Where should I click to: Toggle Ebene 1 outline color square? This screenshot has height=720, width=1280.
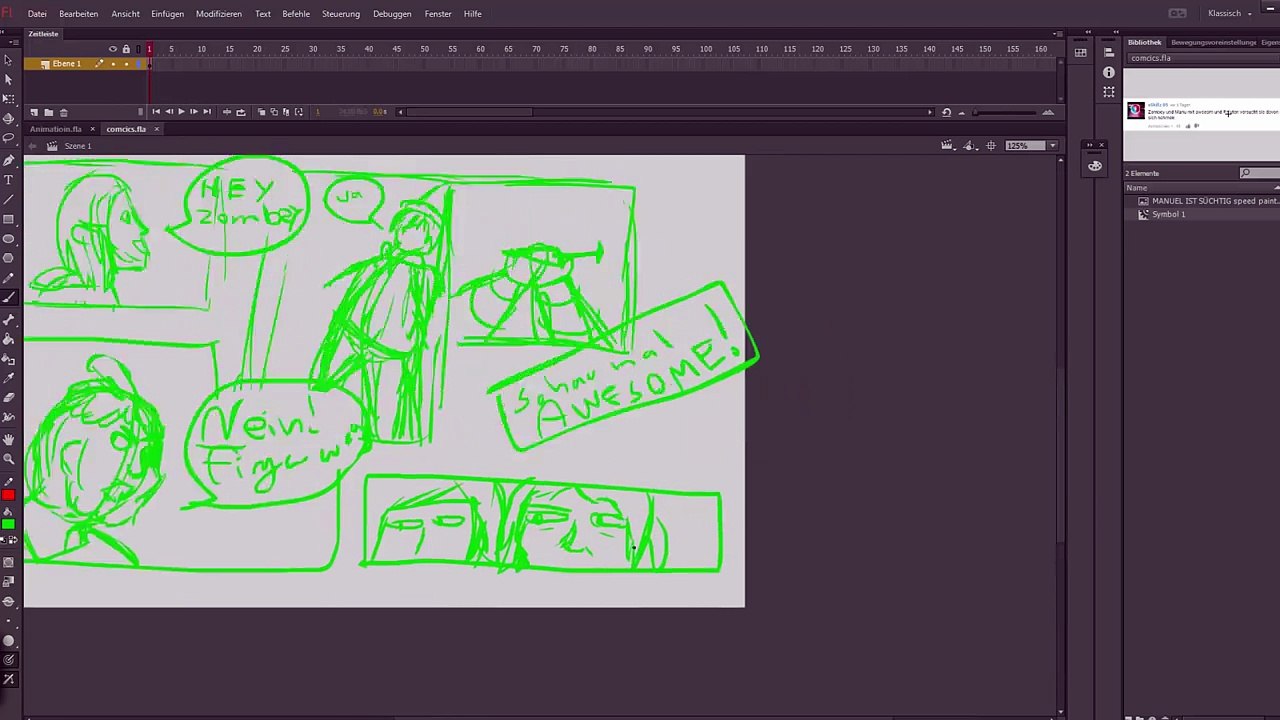click(x=139, y=64)
